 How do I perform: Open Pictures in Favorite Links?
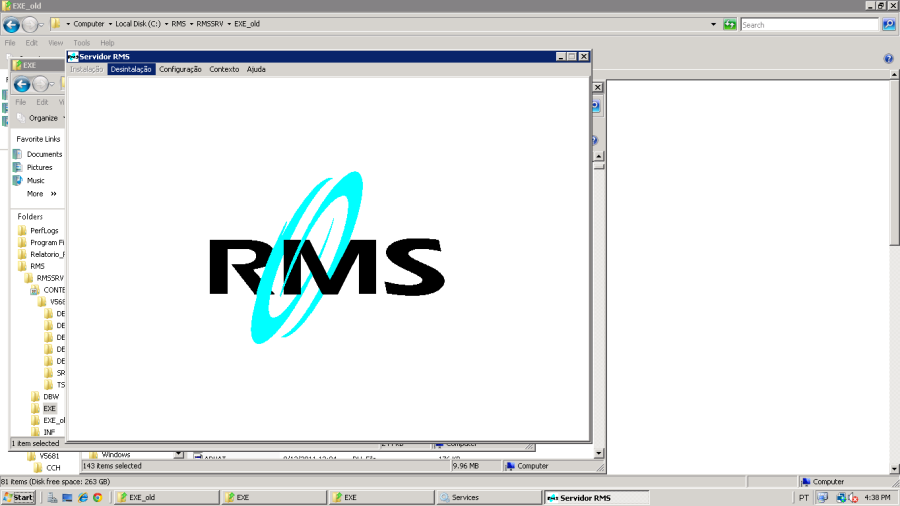[39, 168]
